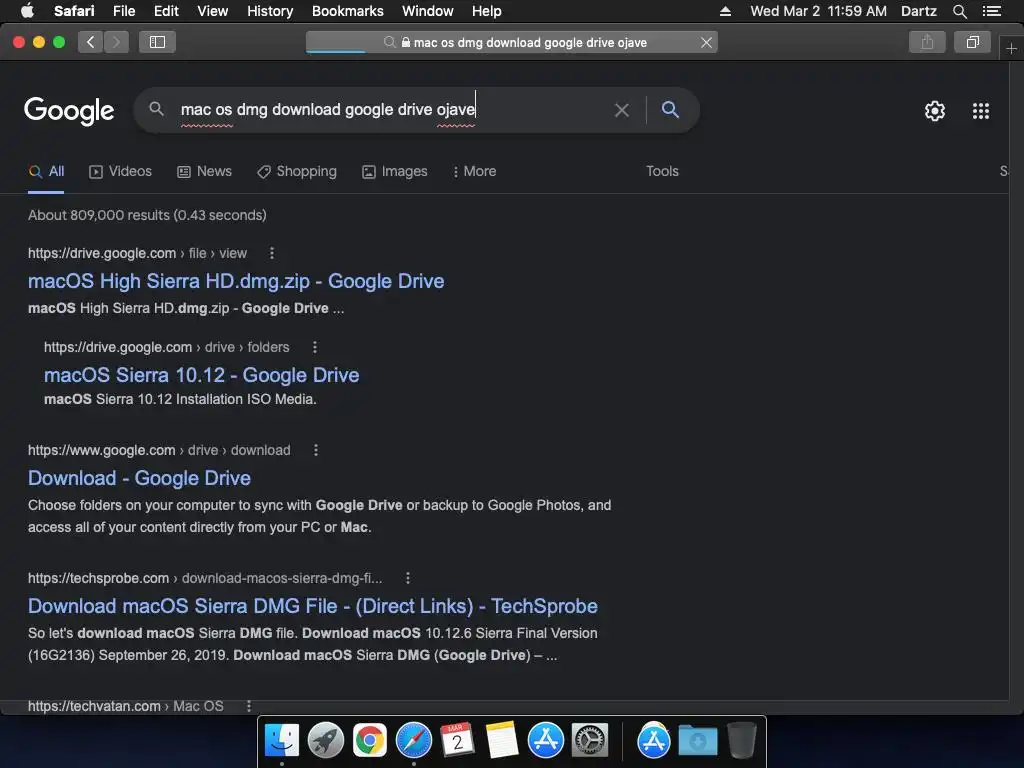This screenshot has height=768, width=1024.
Task: Show all tabs overview button
Action: [972, 42]
